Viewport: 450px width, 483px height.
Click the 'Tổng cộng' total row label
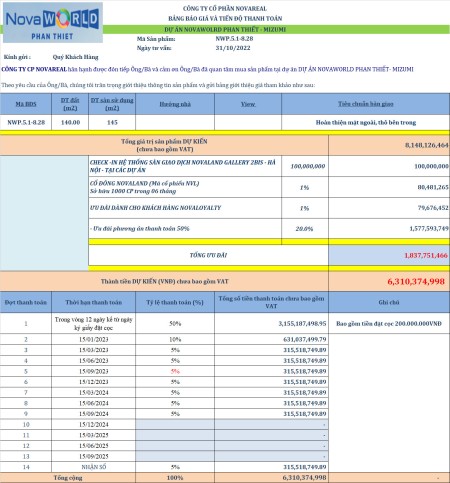[68, 478]
